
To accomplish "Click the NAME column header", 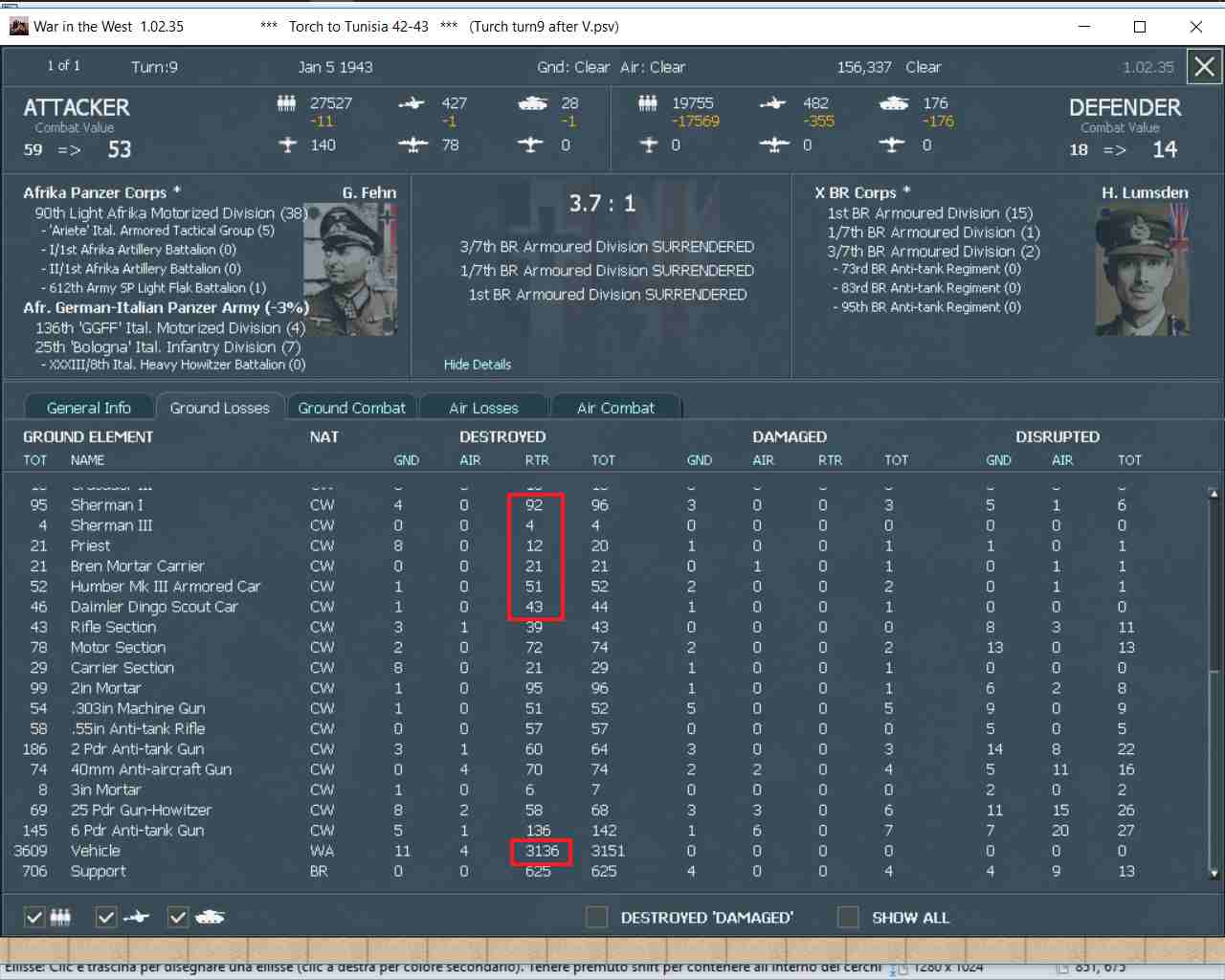I will pos(87,460).
